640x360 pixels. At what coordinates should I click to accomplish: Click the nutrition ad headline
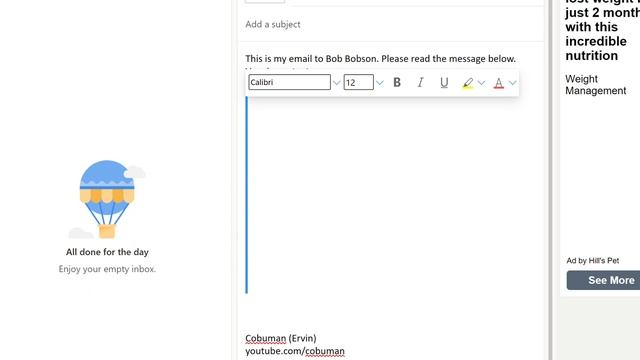pos(602,31)
